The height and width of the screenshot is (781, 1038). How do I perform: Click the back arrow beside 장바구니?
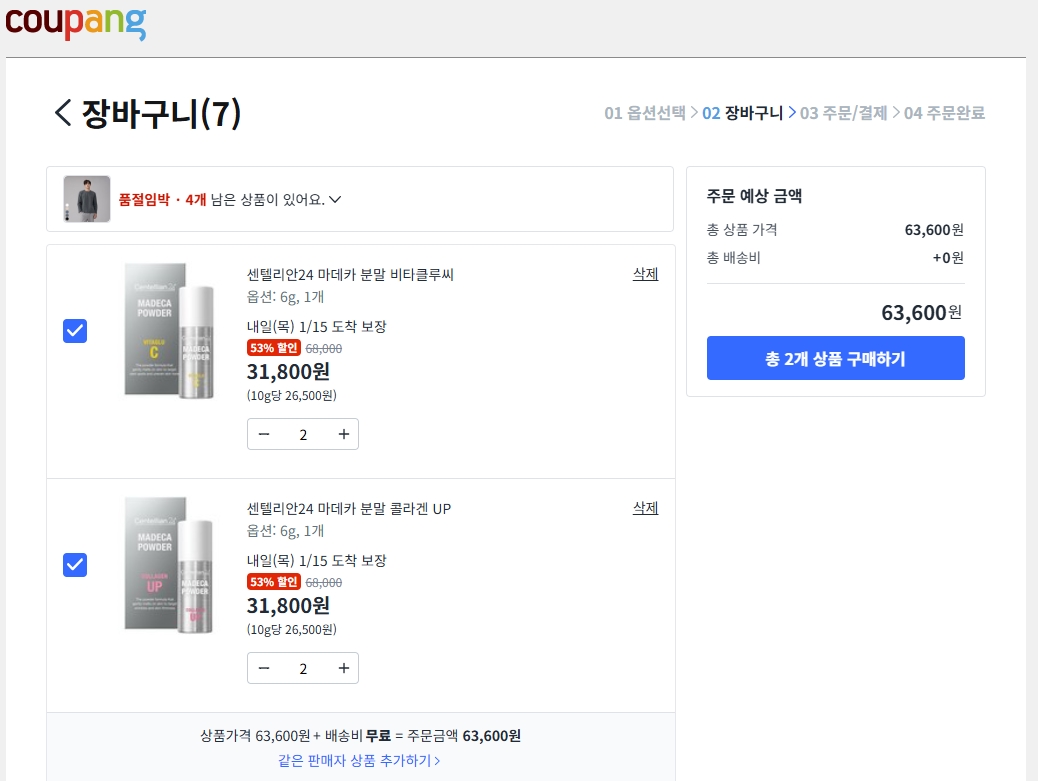(62, 113)
